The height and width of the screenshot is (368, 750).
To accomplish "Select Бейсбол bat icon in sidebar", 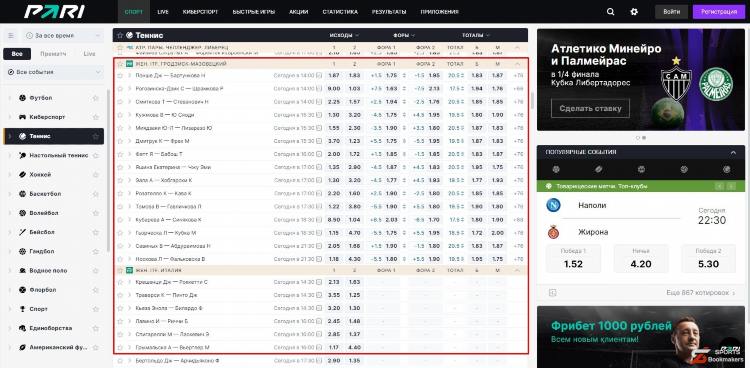I will [x=22, y=232].
